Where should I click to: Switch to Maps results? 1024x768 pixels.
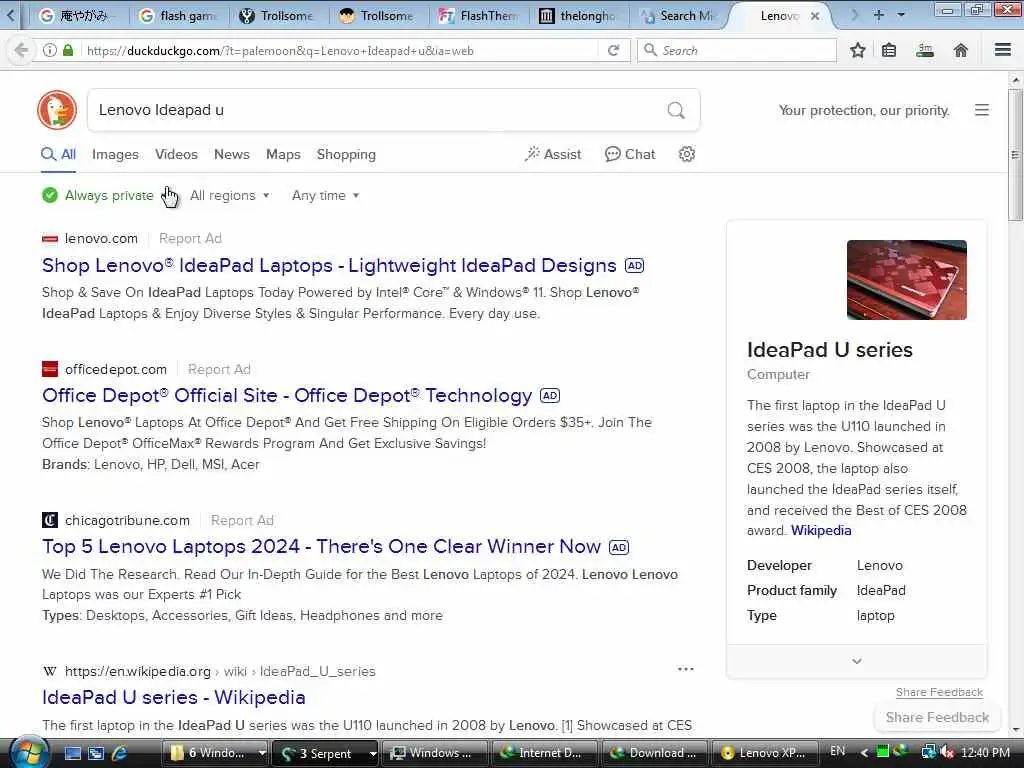[x=283, y=154]
